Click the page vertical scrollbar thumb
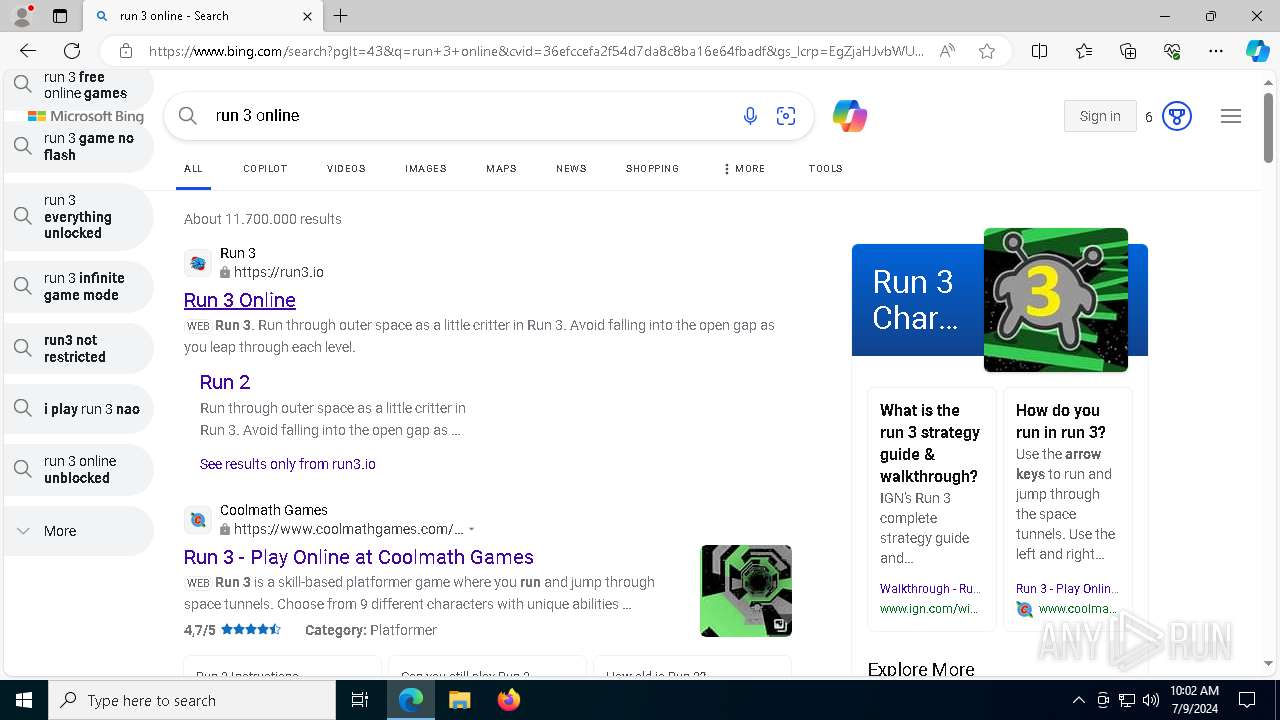This screenshot has height=720, width=1280. (x=1268, y=128)
